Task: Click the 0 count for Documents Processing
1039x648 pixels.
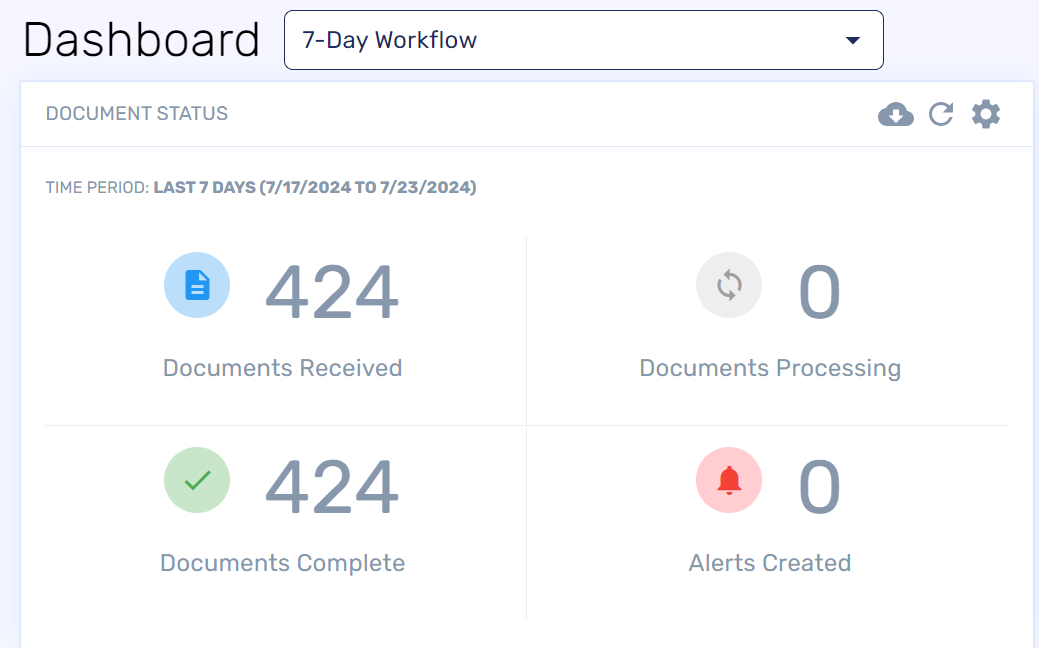Action: click(819, 292)
